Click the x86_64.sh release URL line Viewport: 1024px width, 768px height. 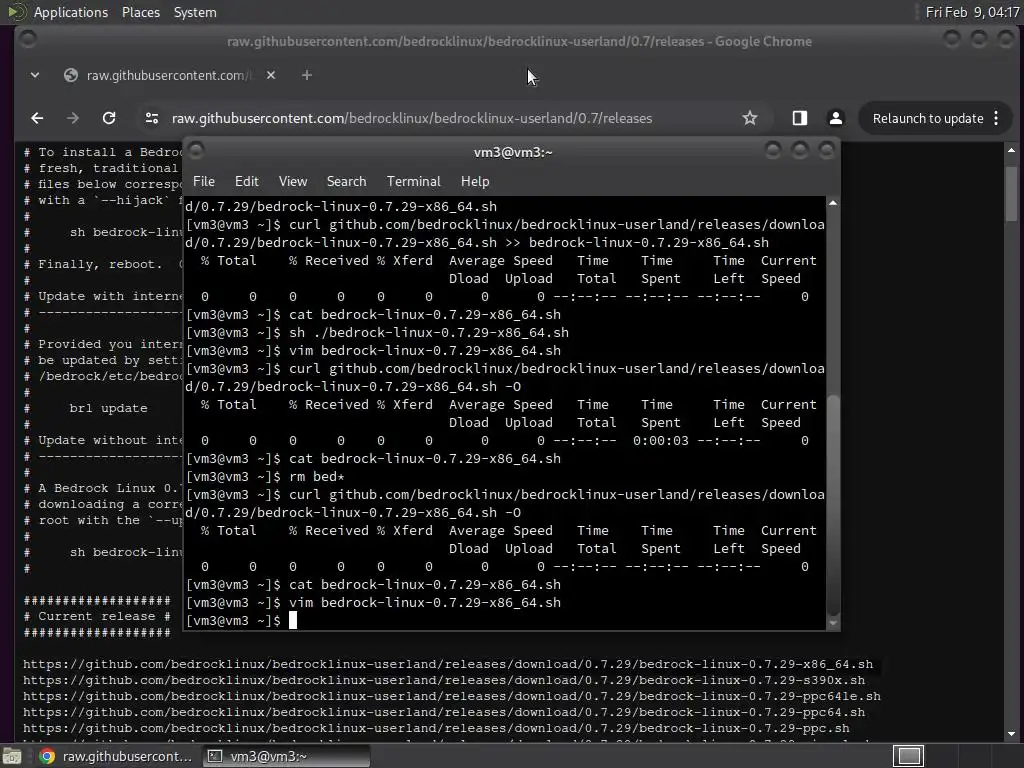(448, 664)
